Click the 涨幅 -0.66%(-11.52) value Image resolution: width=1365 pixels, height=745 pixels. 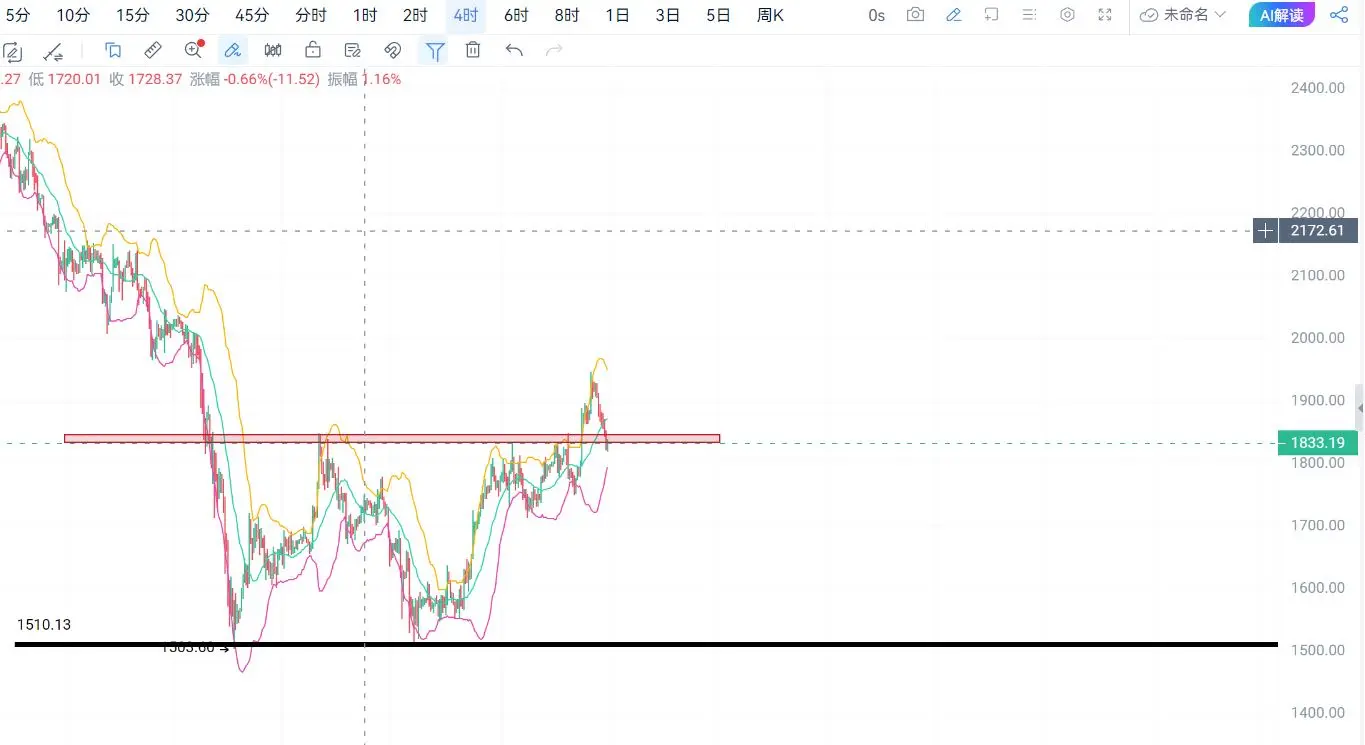pos(254,79)
